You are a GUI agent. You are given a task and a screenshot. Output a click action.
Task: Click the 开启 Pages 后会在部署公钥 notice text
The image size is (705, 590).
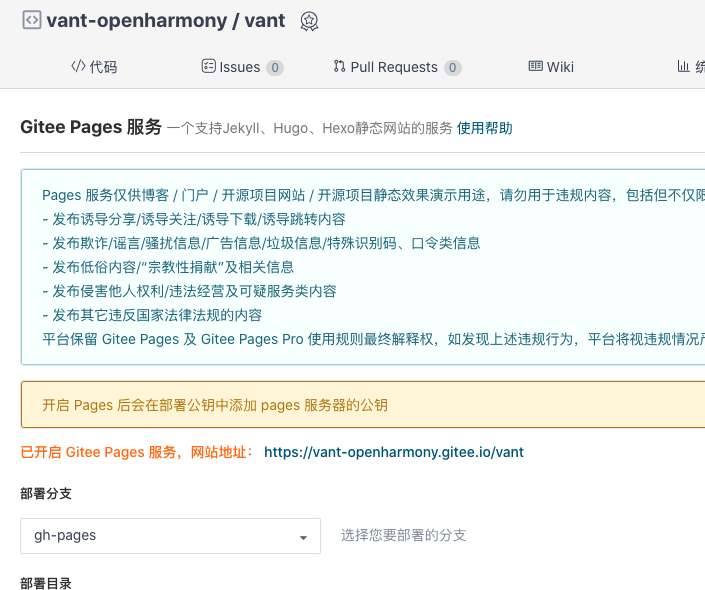point(215,405)
